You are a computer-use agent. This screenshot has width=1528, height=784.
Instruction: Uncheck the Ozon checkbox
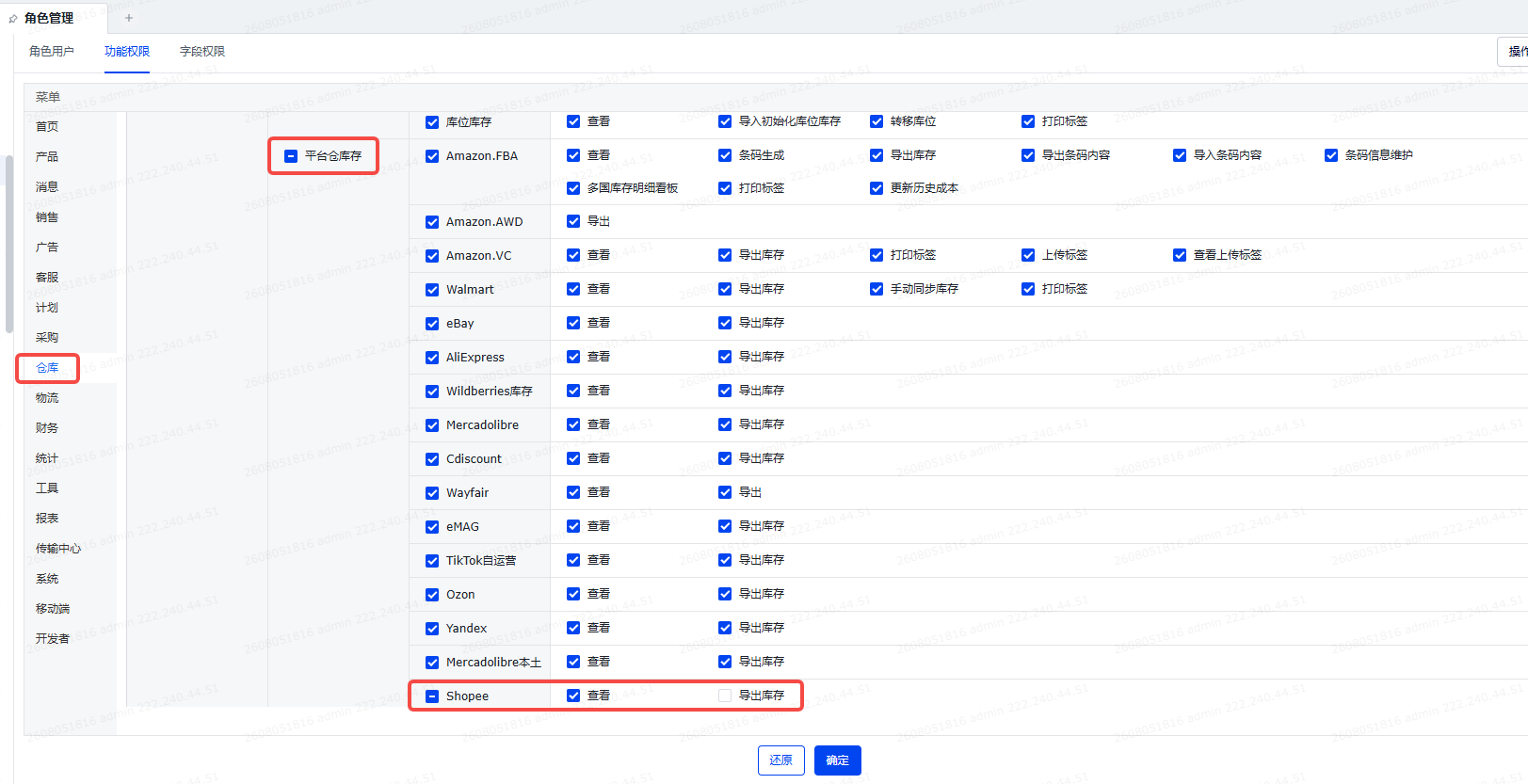pyautogui.click(x=432, y=595)
